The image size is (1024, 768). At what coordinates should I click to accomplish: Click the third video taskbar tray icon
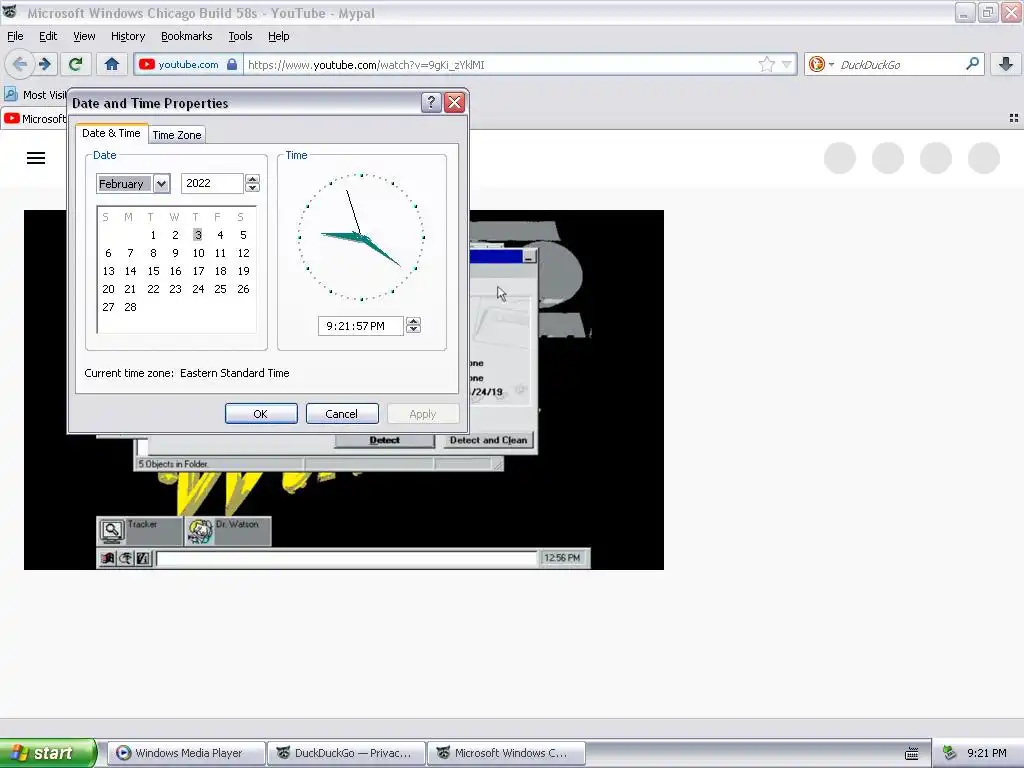click(x=143, y=558)
